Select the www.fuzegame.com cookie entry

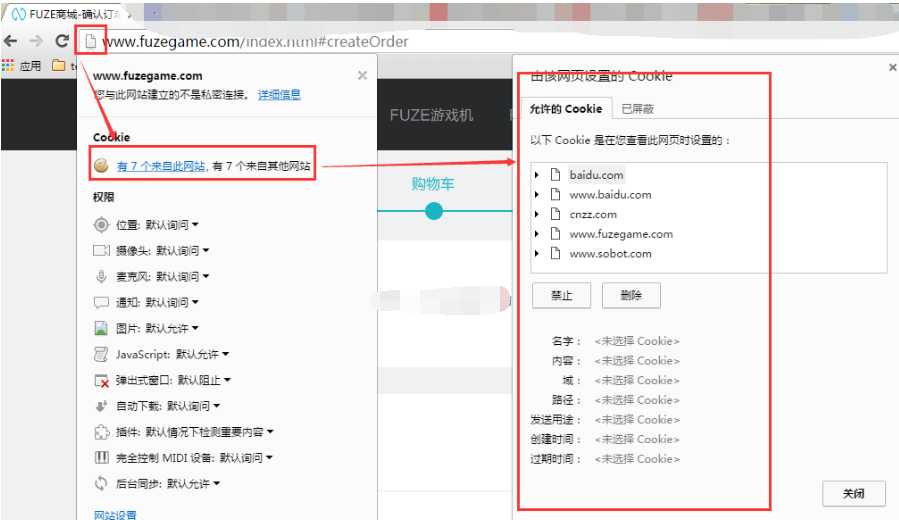coord(621,234)
